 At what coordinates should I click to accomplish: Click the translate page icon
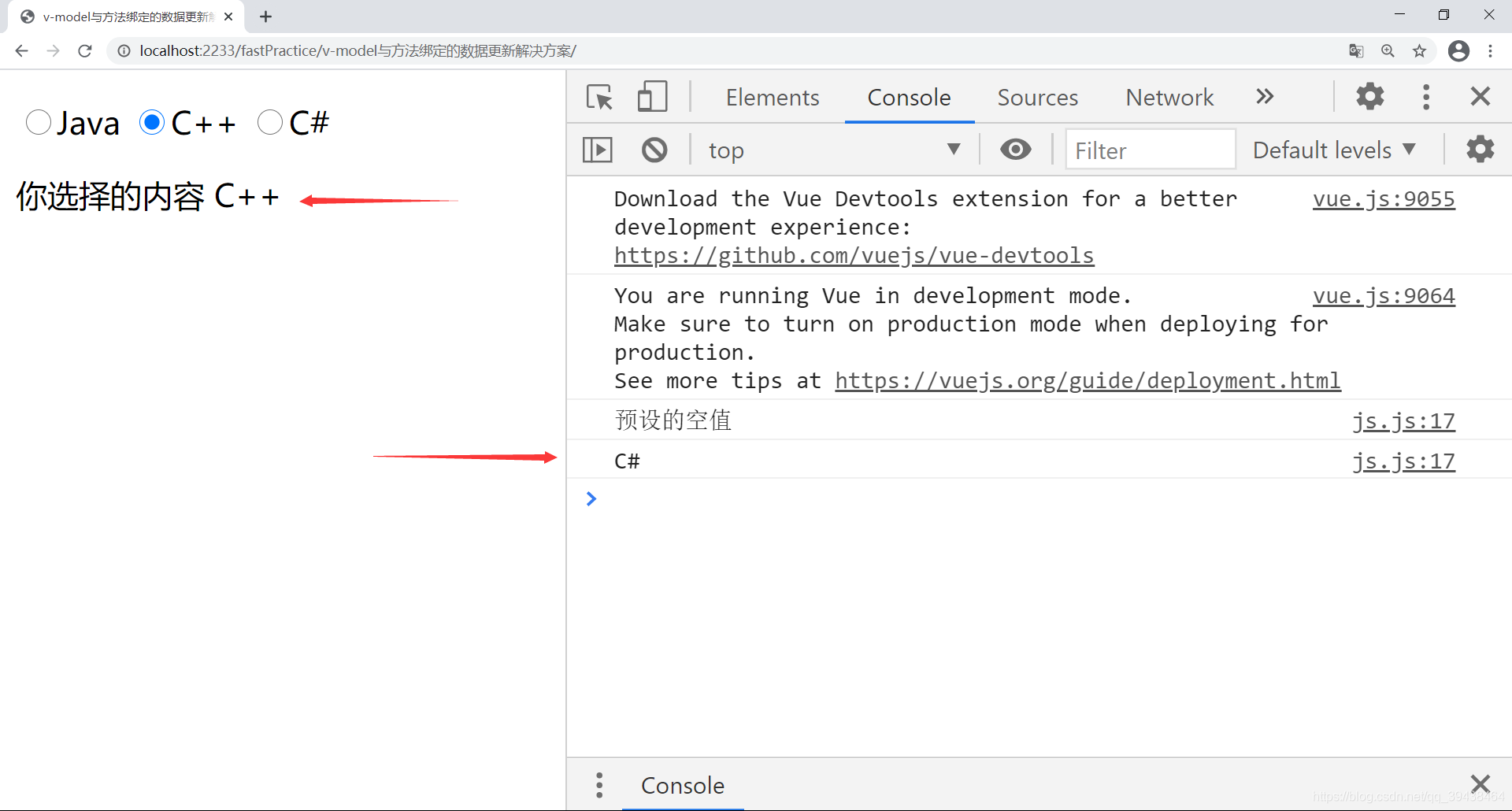[1356, 51]
